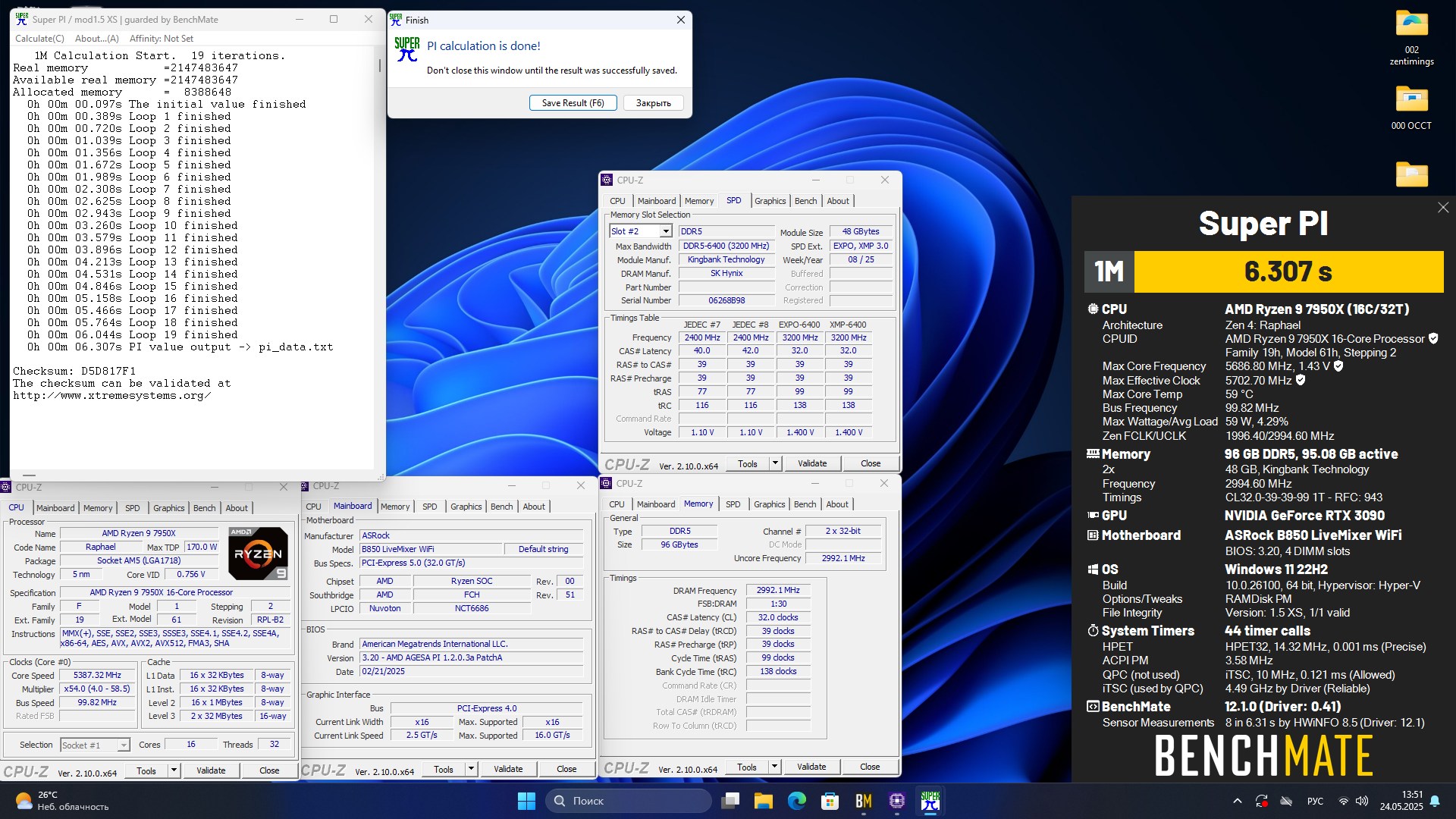Select the 000 OCCT desktop folder
Screen dimensions: 1456x819
(1411, 108)
